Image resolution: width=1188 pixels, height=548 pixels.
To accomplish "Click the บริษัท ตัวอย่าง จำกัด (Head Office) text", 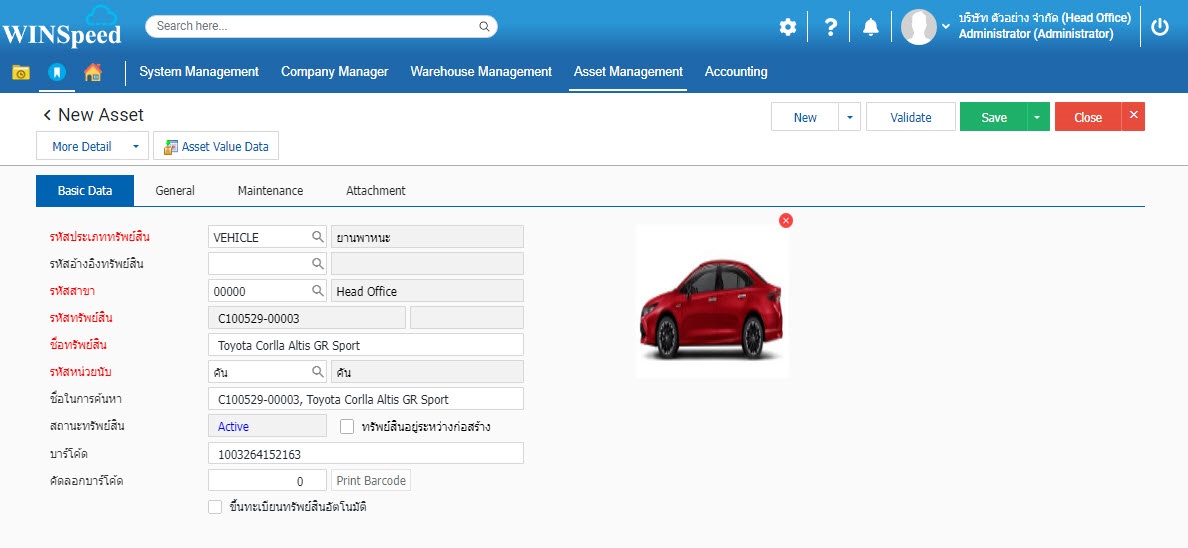I will click(x=1044, y=17).
